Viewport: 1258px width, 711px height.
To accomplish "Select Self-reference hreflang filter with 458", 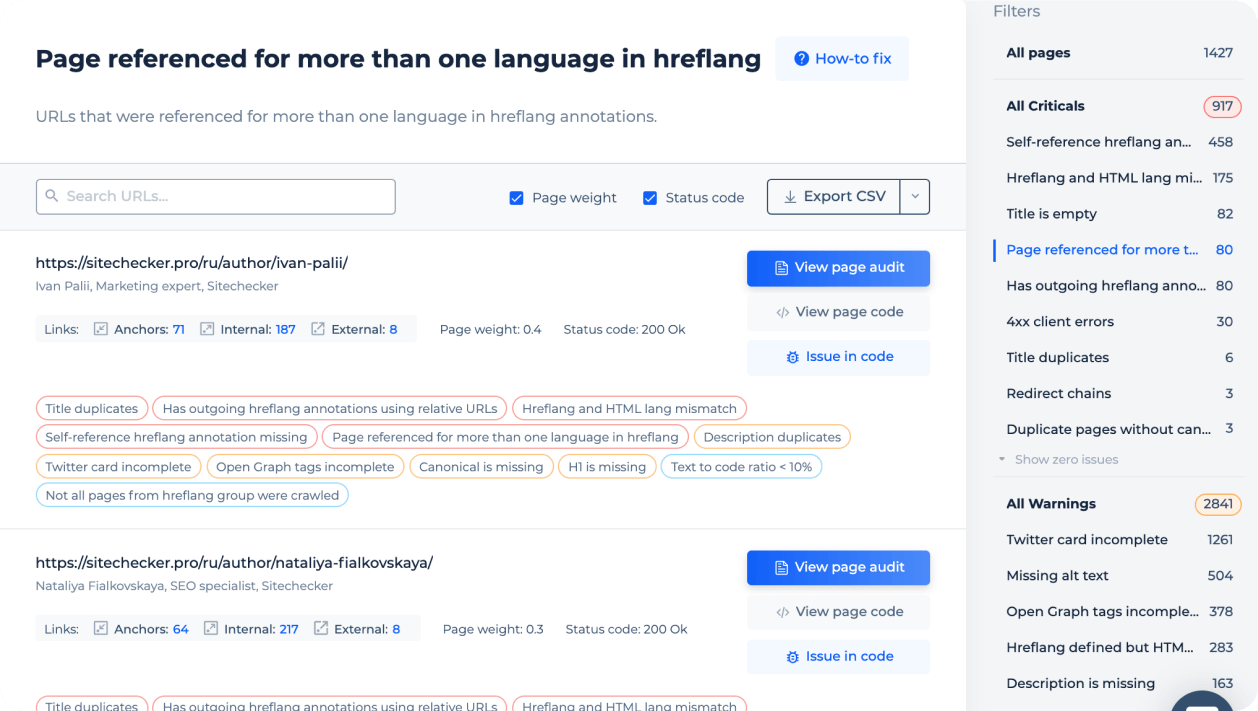I will tap(1119, 142).
